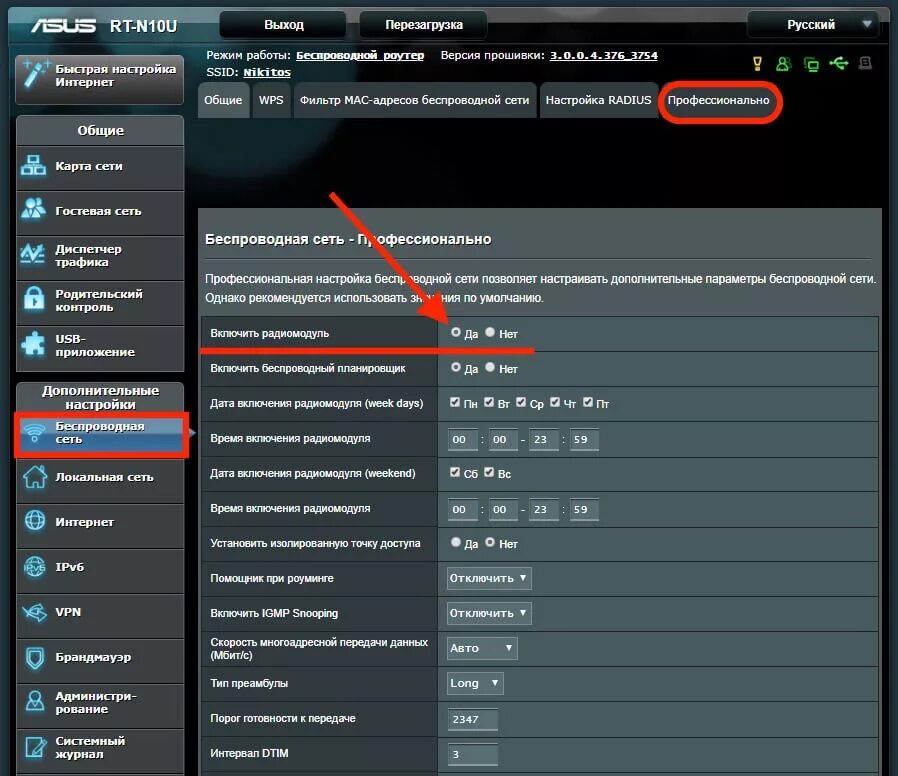Open Тип преамбулы Long dropdown

click(x=475, y=683)
